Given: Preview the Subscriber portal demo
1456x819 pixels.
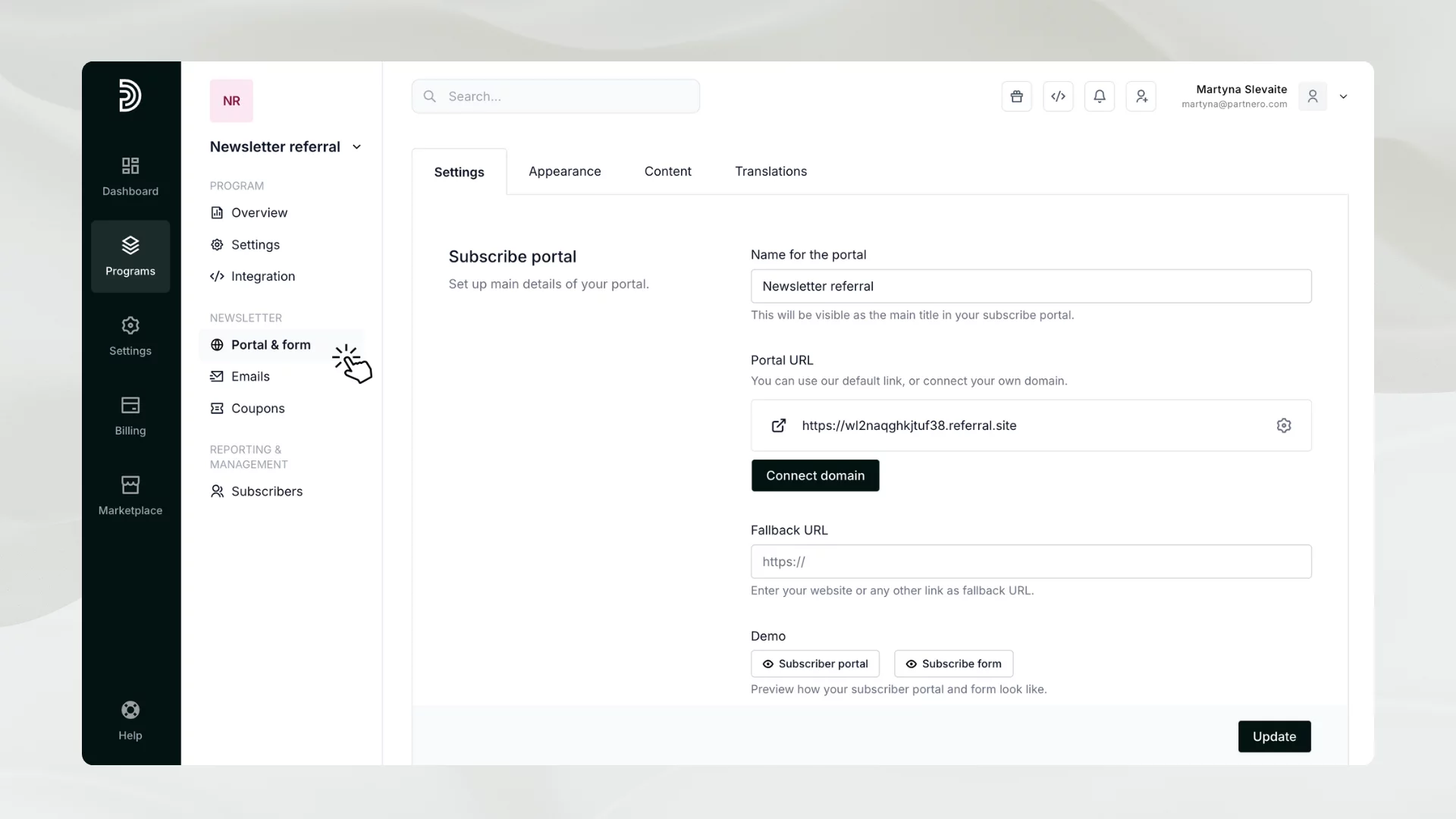Looking at the screenshot, I should coord(815,664).
